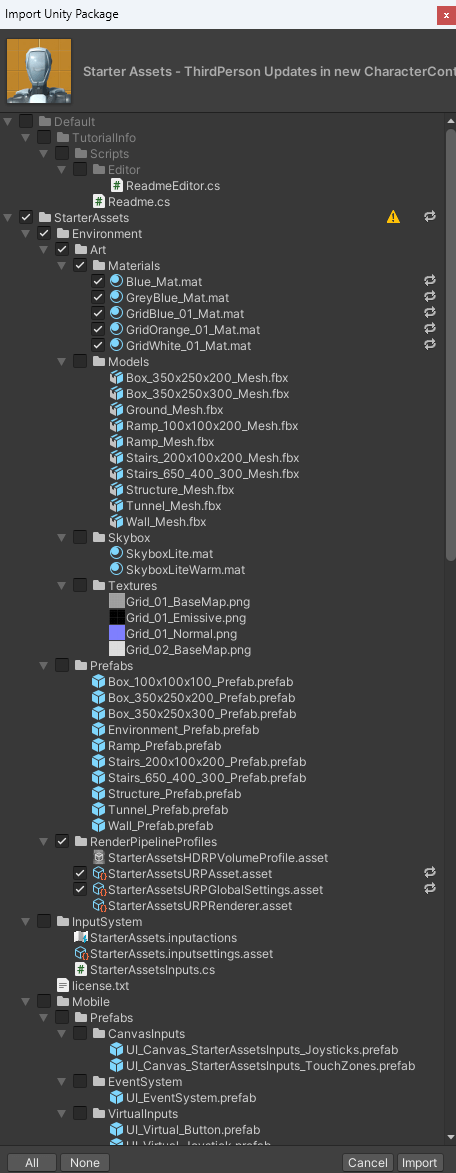Collapse the Prefabs folder under Environment
Screen dimensions: 456x1173
tap(44, 666)
